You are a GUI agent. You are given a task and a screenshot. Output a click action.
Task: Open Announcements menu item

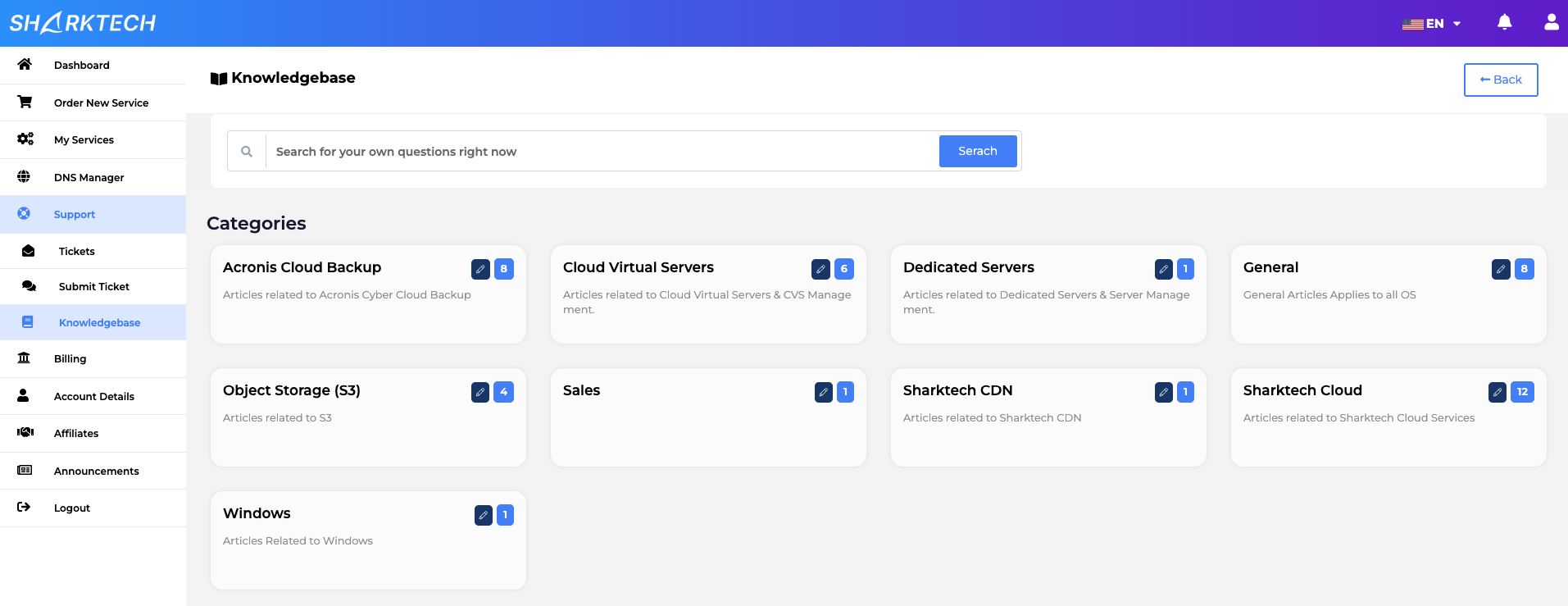coord(93,471)
